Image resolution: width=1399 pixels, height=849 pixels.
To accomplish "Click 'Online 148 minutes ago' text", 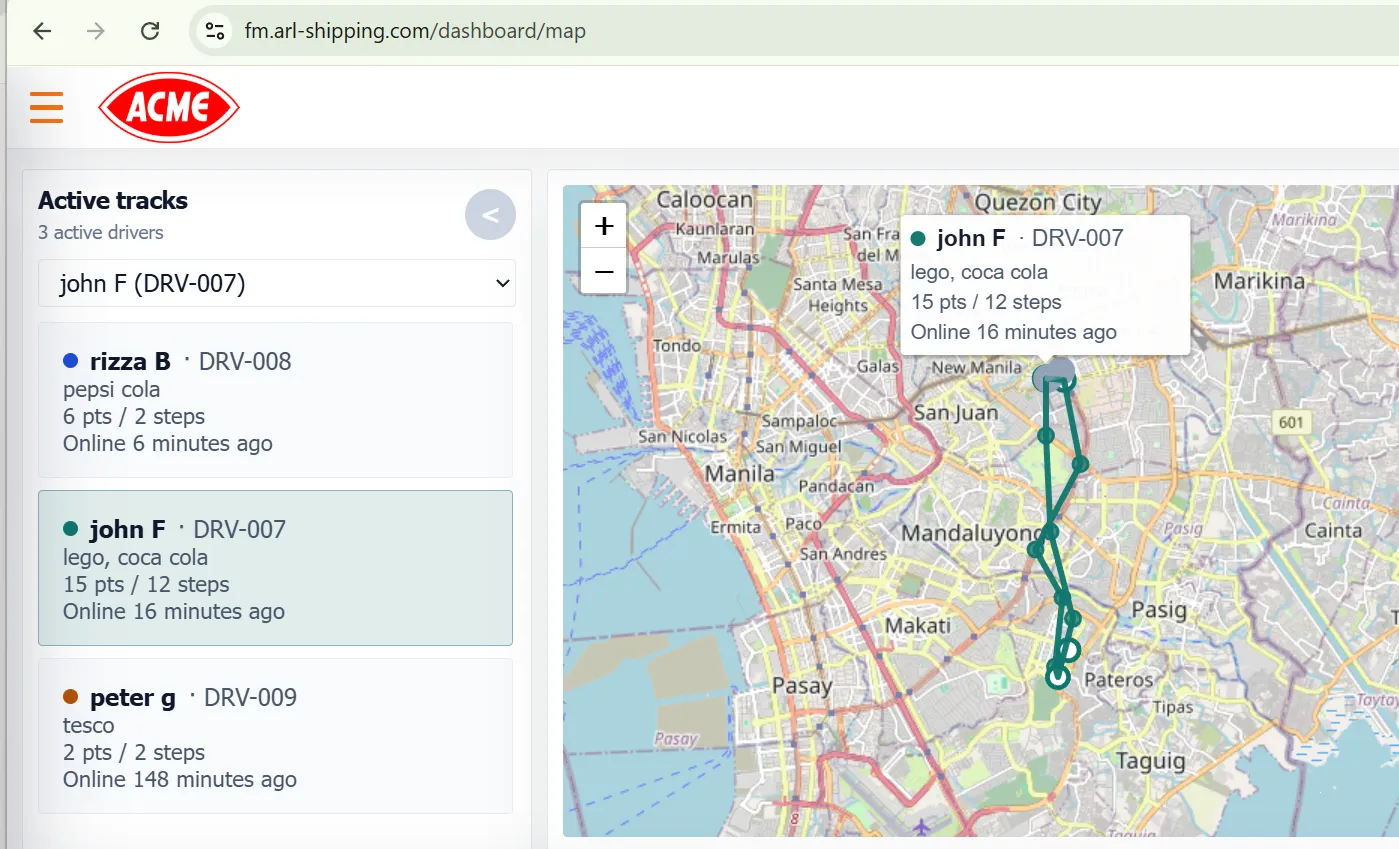I will coord(180,779).
